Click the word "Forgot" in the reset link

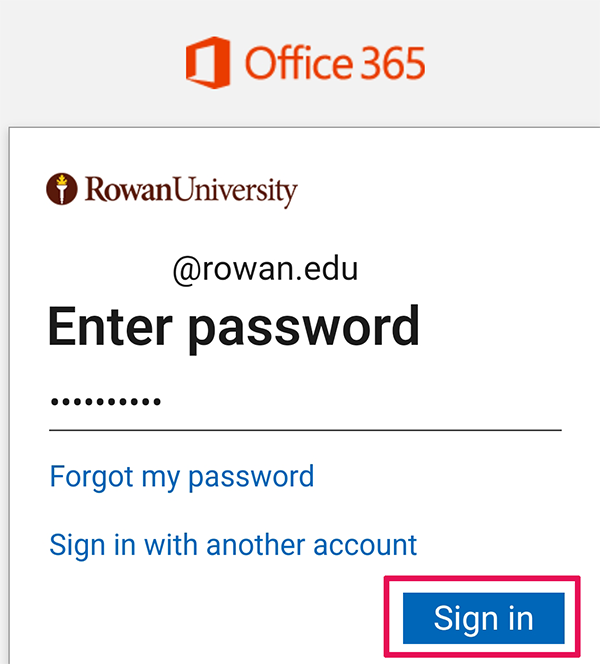click(91, 476)
